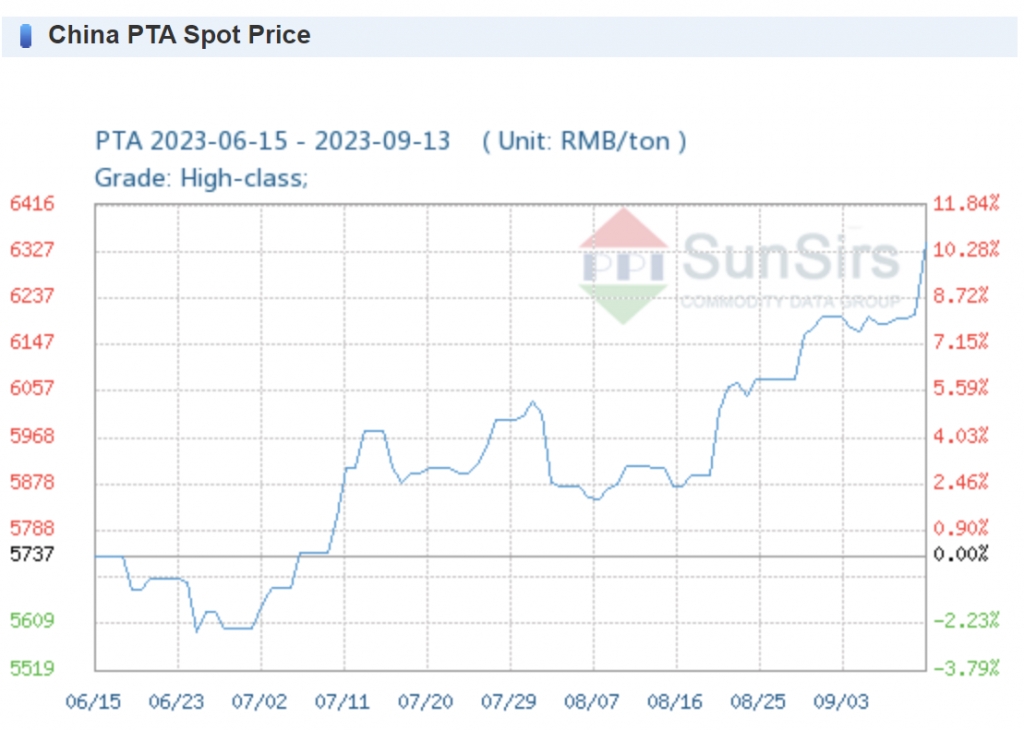The height and width of the screenshot is (731, 1024).
Task: Click the -3.79% label on right axis
Action: pos(965,668)
